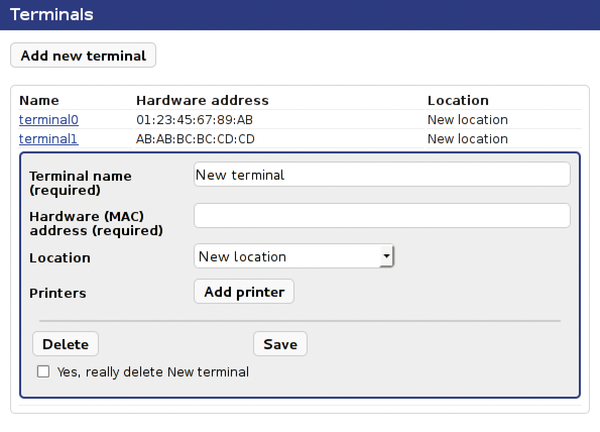Click the Hardware address column header
The height and width of the screenshot is (432, 600).
tap(202, 100)
